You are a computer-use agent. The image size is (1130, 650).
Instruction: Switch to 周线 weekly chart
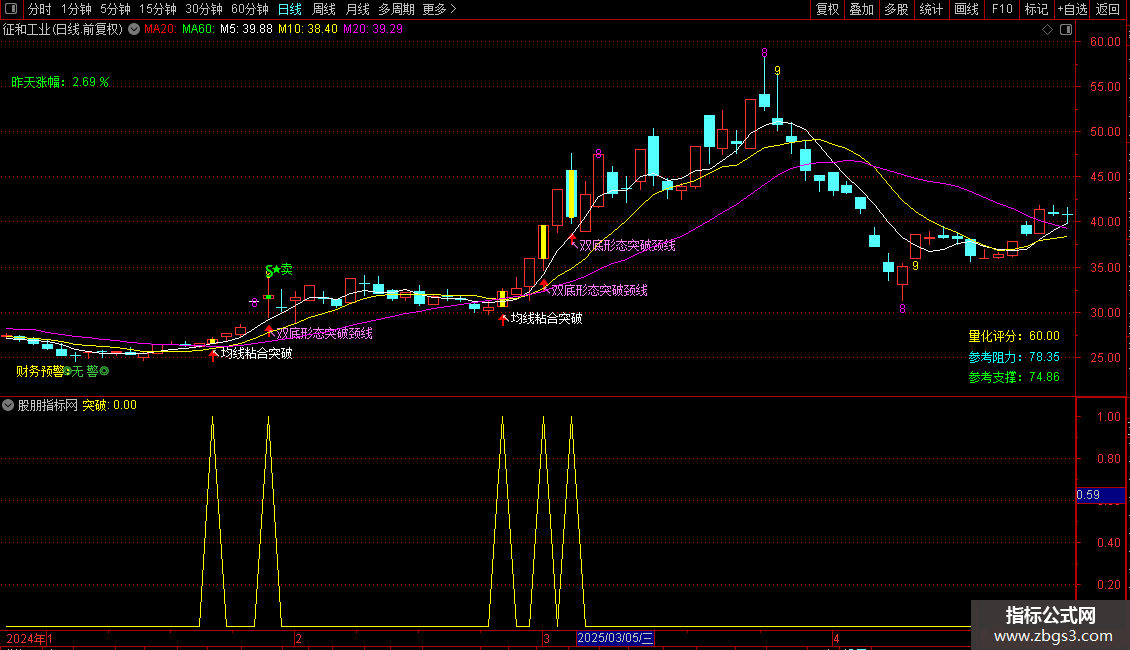point(324,9)
